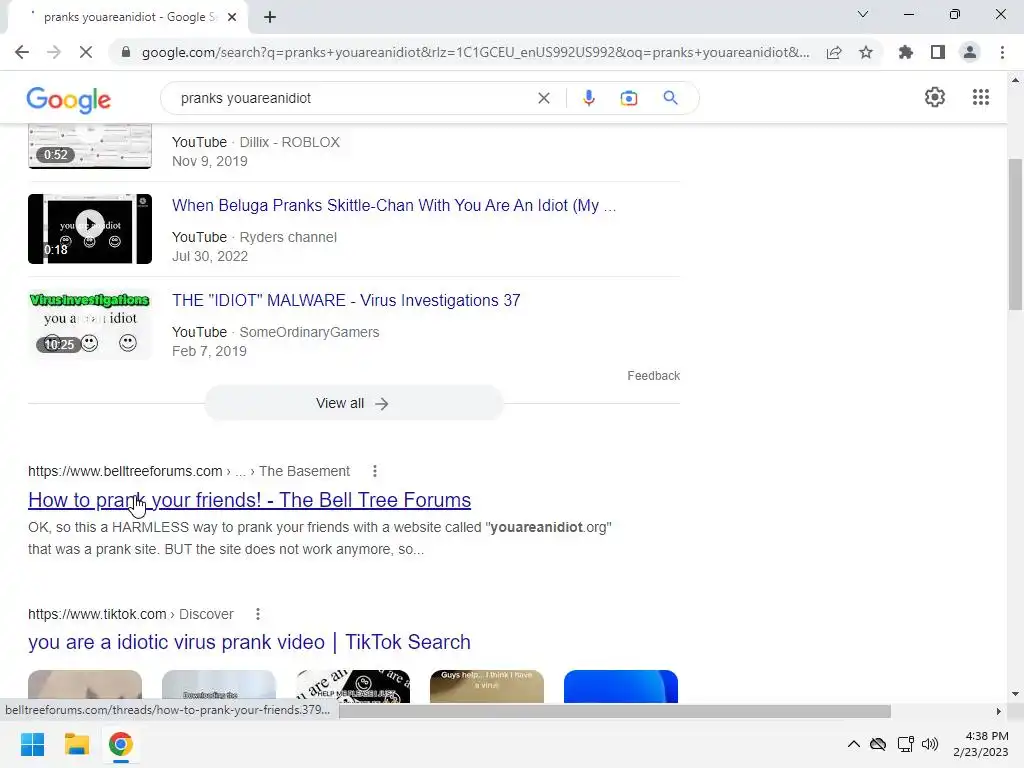Screen dimensions: 1024x768
Task: Click the Feedback link
Action: pyautogui.click(x=653, y=376)
